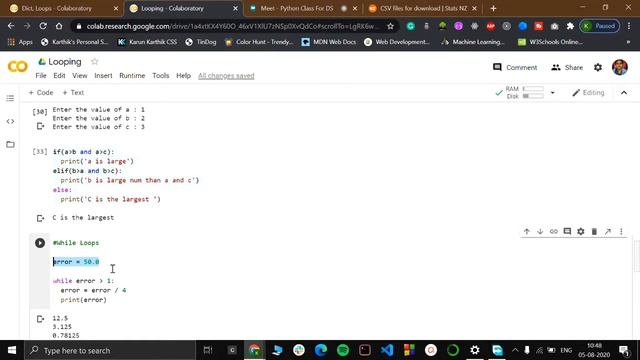This screenshot has height=360, width=640.
Task: Open more cell actions menu
Action: [x=621, y=231]
